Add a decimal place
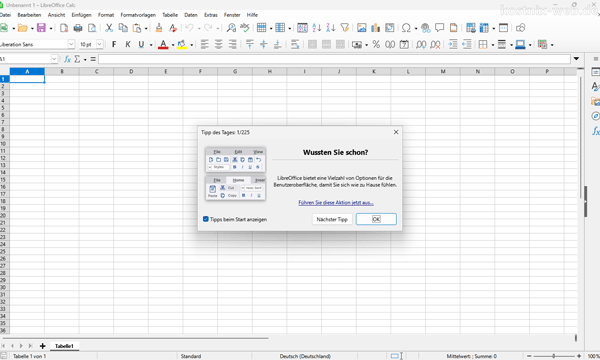Screen dimensions: 600x360 (421, 44)
